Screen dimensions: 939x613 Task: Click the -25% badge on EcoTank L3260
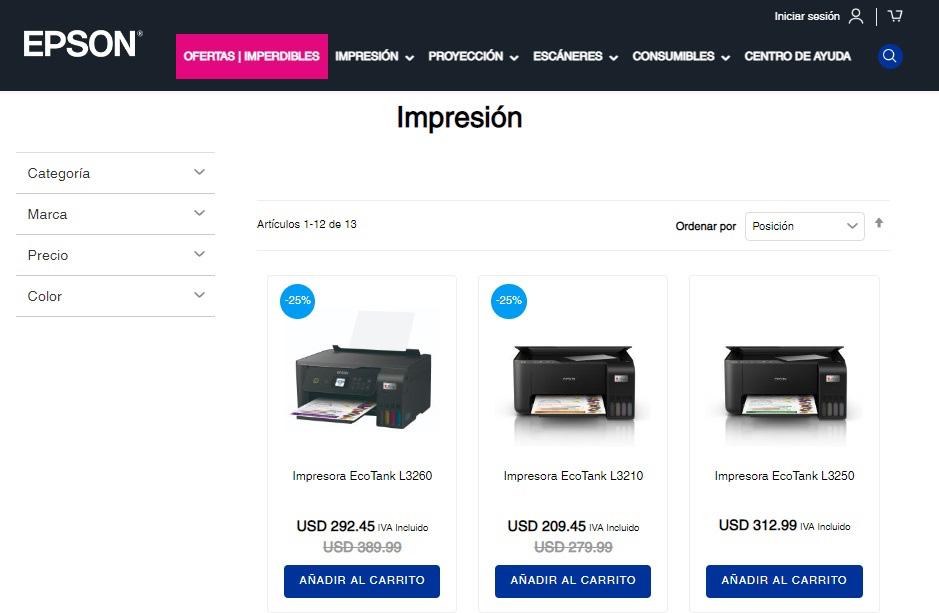point(298,301)
